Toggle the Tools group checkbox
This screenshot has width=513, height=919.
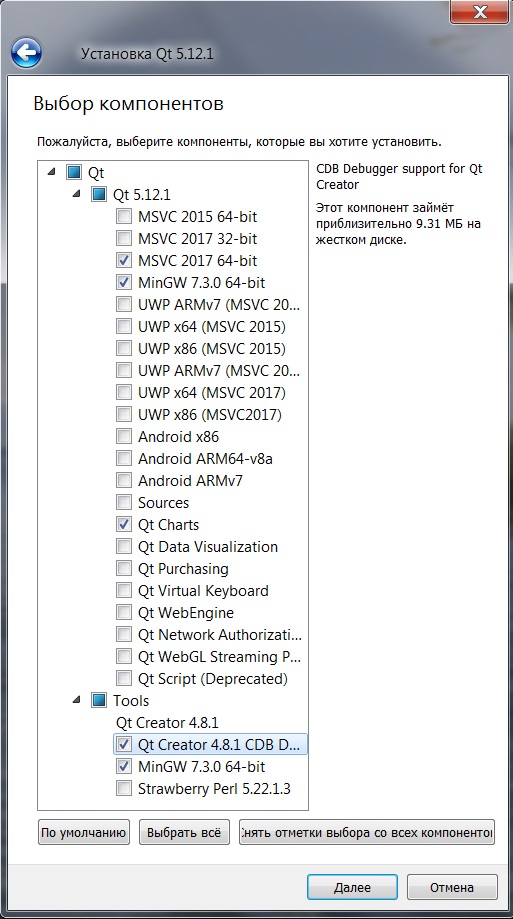[98, 700]
